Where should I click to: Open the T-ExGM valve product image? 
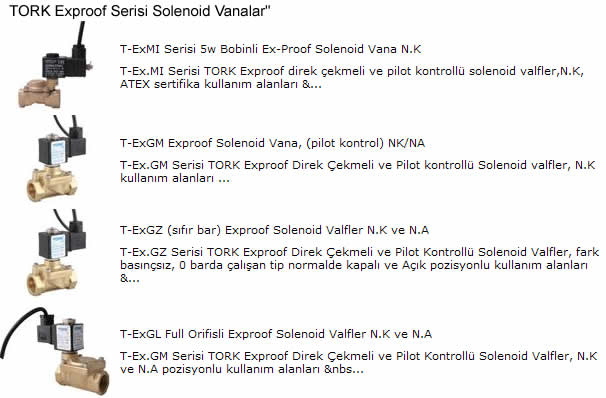coord(56,158)
